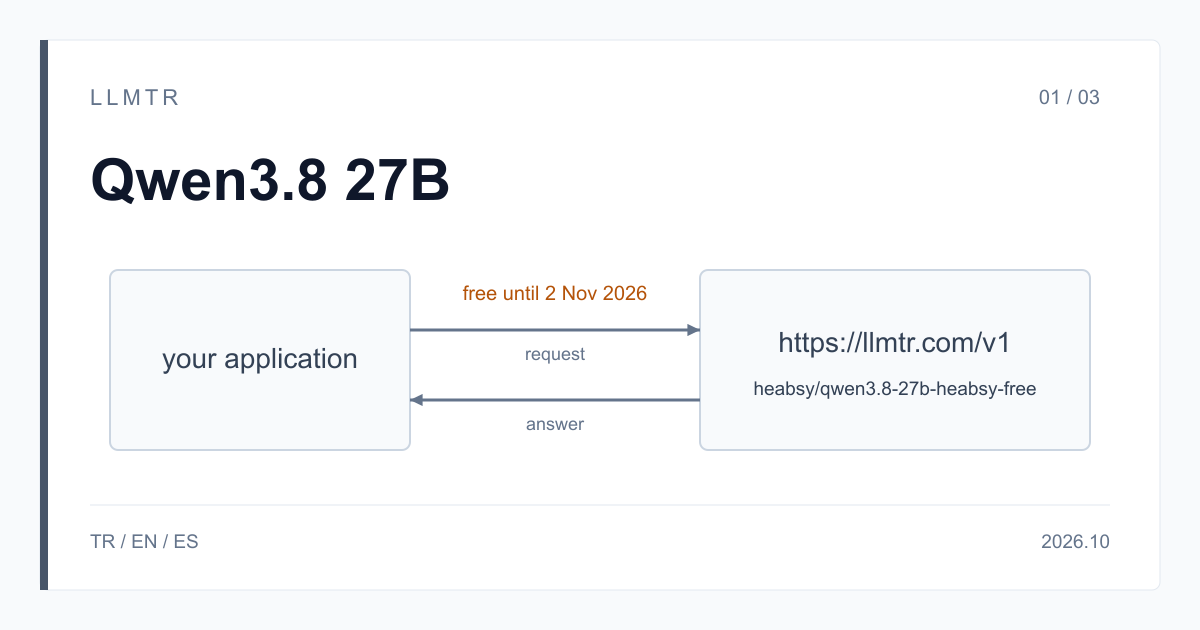
Task: Click the 'your application' box
Action: click(260, 360)
